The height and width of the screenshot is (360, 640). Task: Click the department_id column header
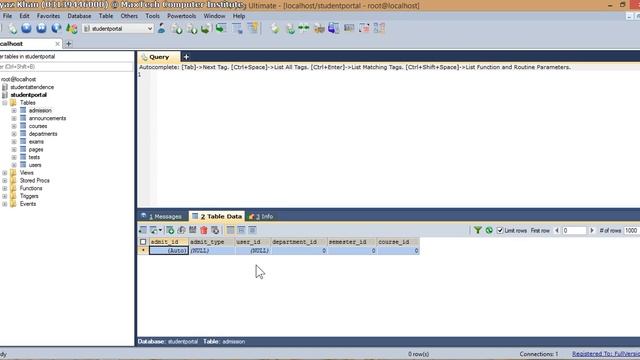(298, 242)
